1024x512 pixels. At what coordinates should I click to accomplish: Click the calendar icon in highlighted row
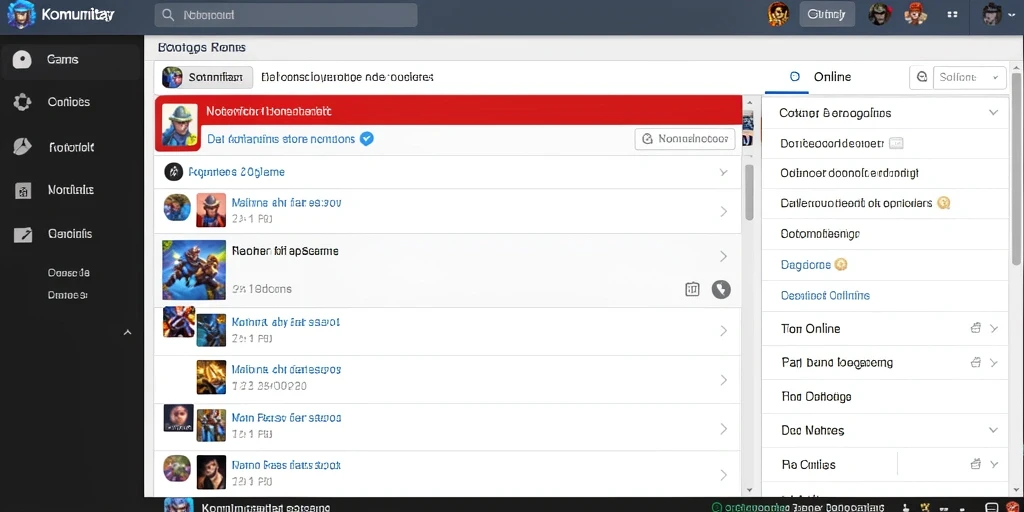[x=692, y=289]
